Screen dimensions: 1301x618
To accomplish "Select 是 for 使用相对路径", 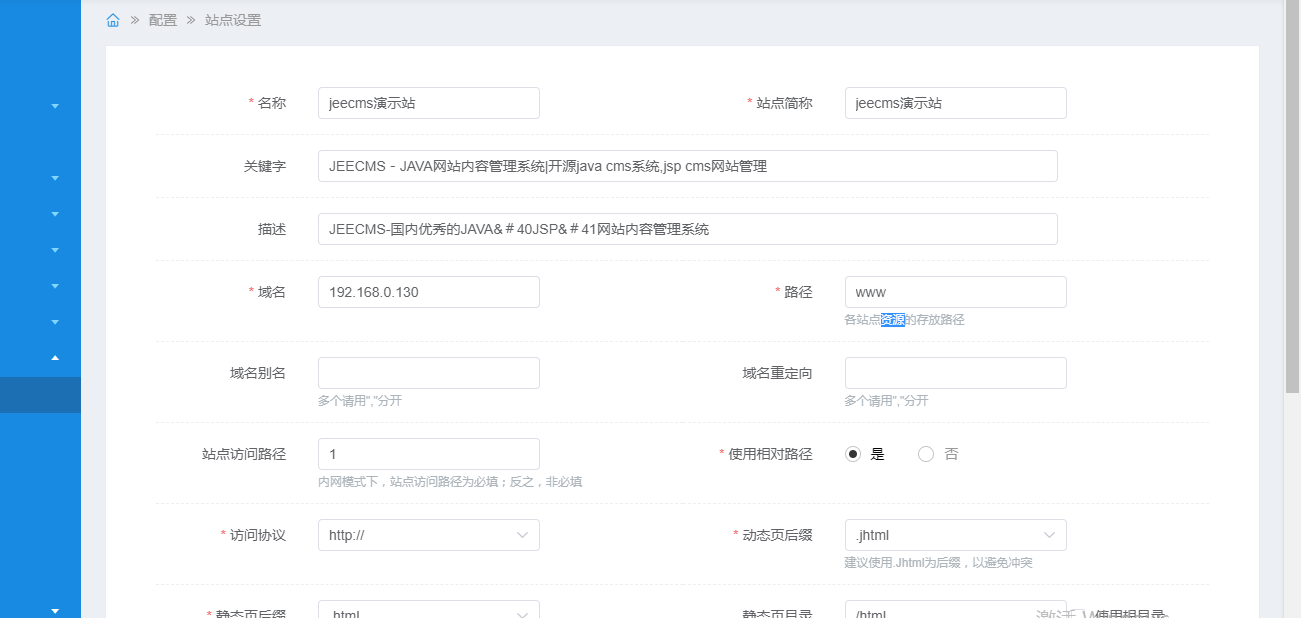I will [x=853, y=454].
